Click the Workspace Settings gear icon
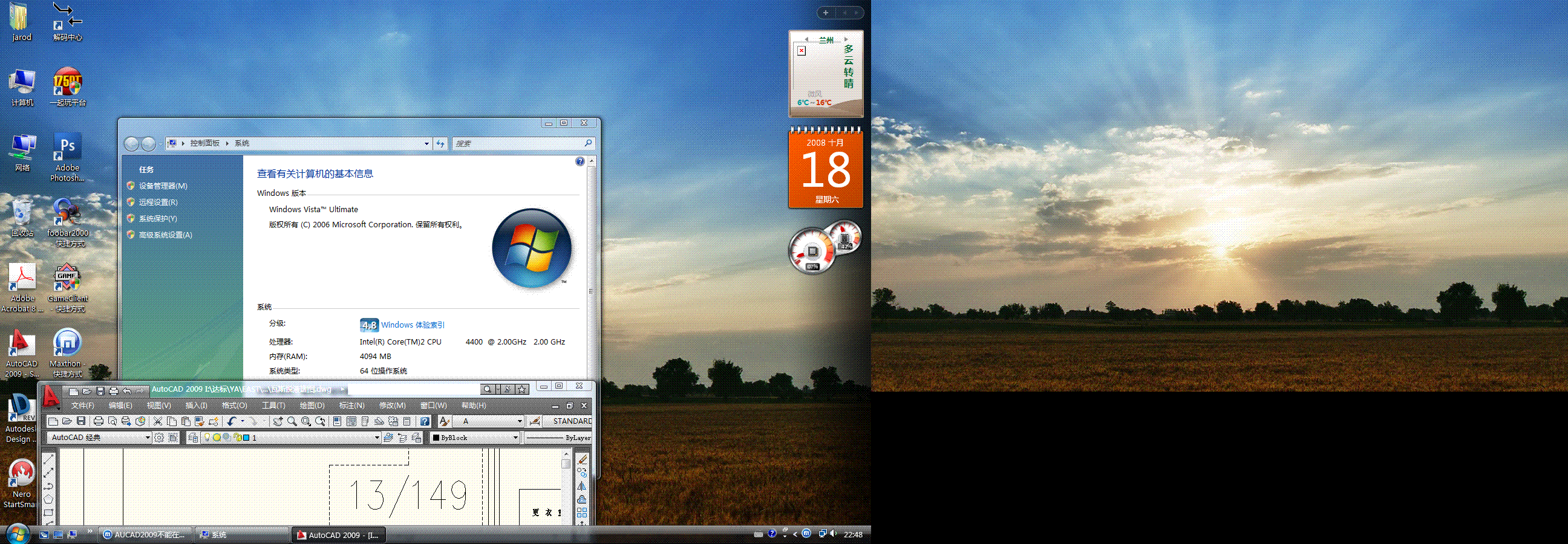 point(159,438)
